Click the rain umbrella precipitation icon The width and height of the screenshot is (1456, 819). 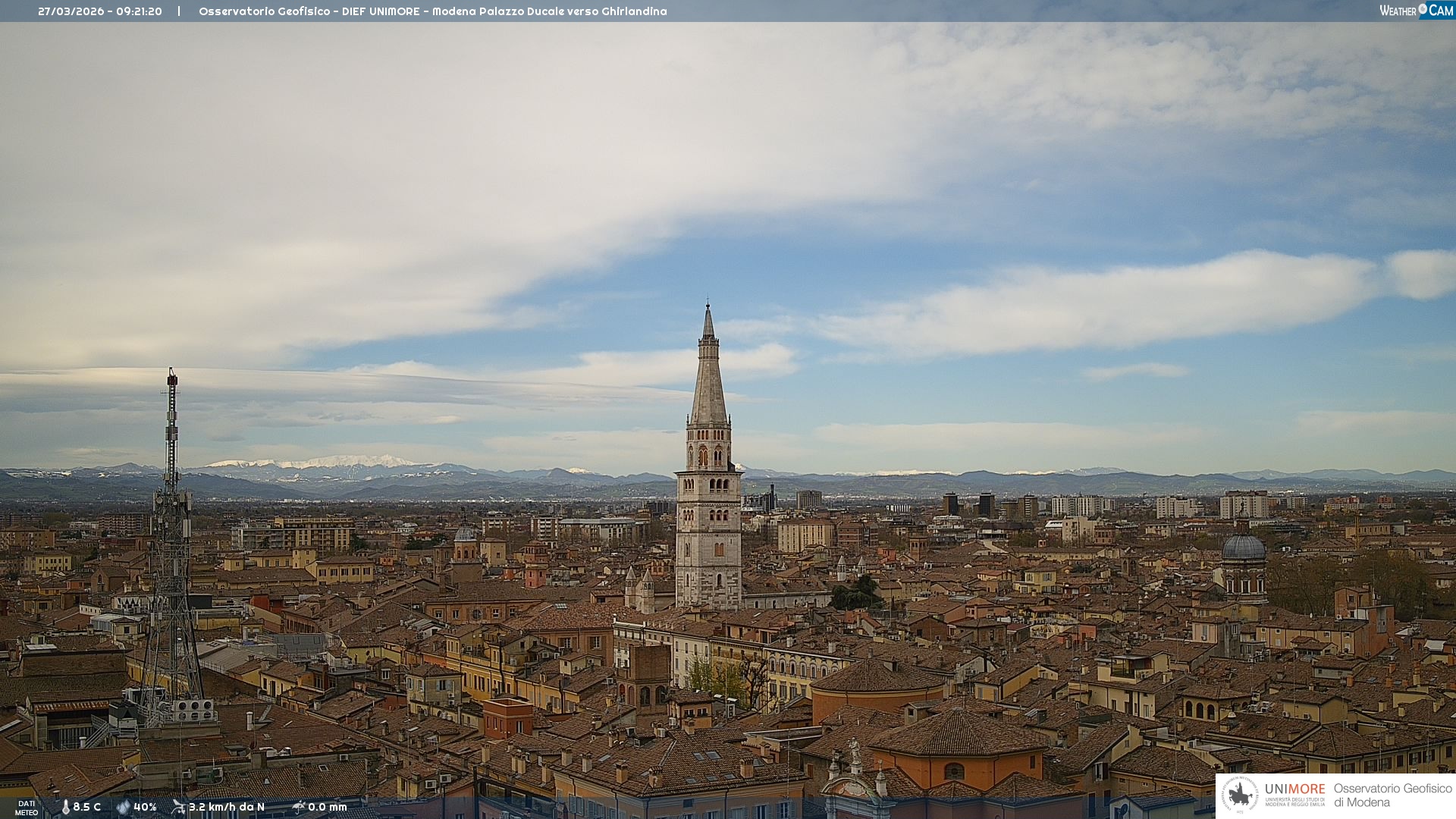298,807
